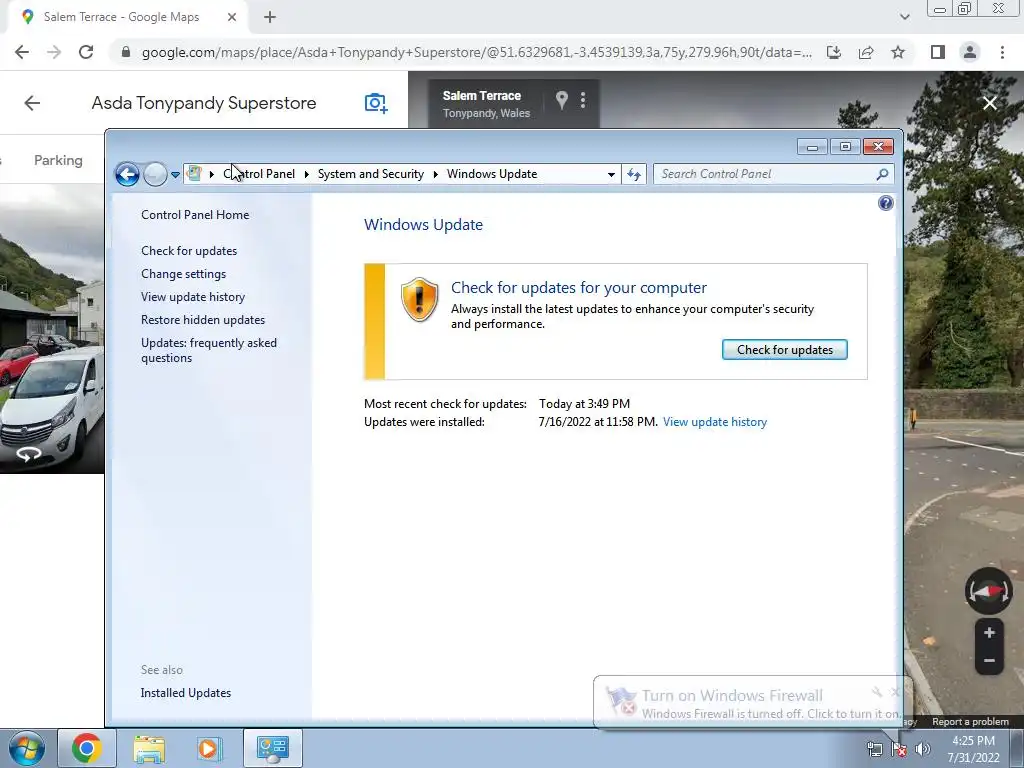Expand arrow after System and Security breadcrumb

(x=436, y=174)
